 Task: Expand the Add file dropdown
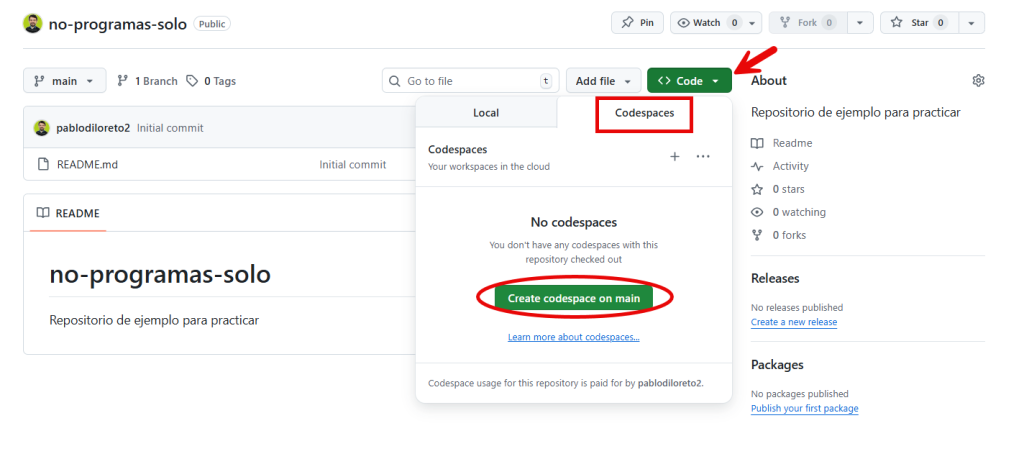[x=603, y=81]
